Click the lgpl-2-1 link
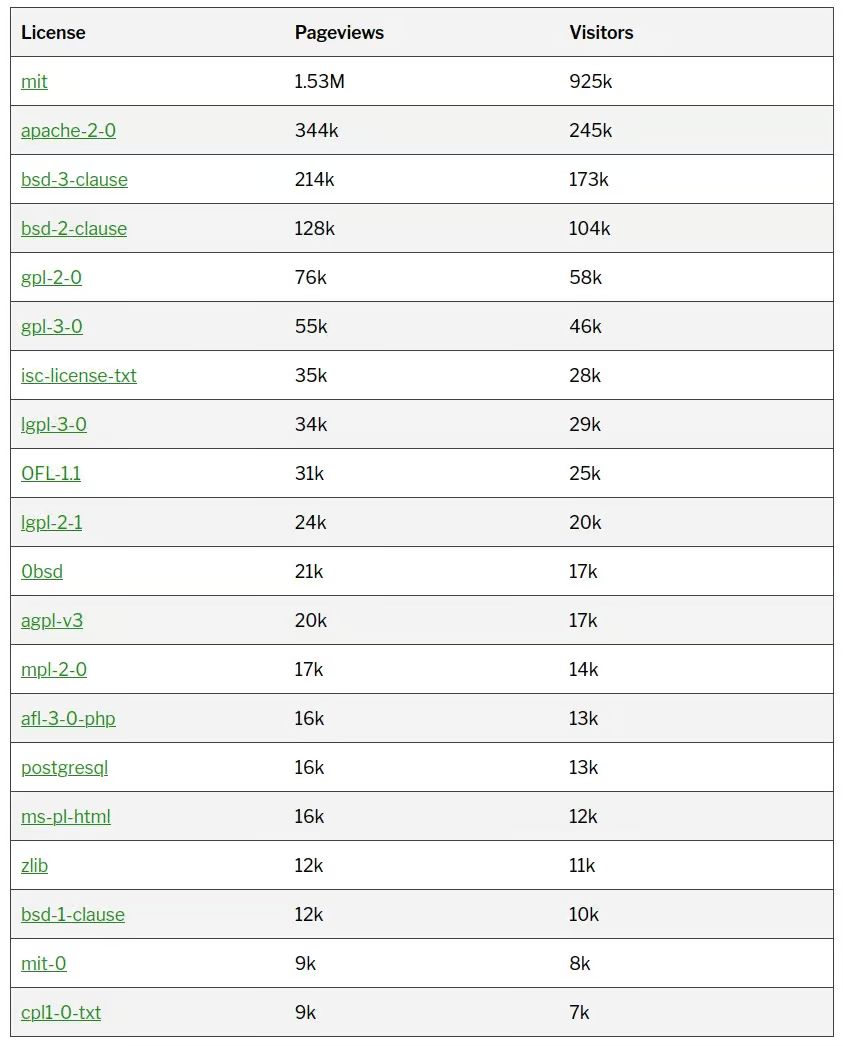The width and height of the screenshot is (843, 1046). click(51, 523)
